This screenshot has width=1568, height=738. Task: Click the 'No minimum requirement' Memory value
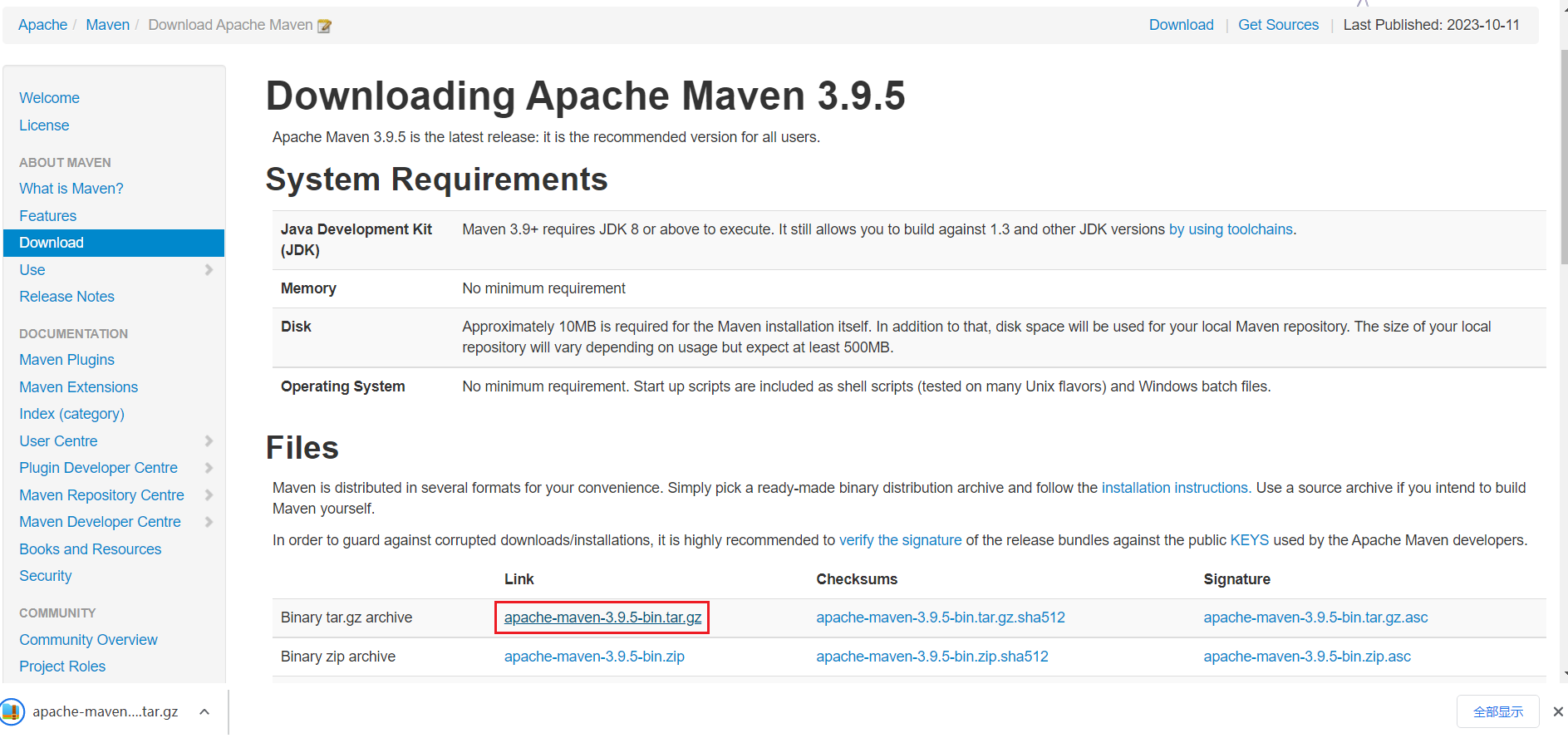pyautogui.click(x=543, y=288)
